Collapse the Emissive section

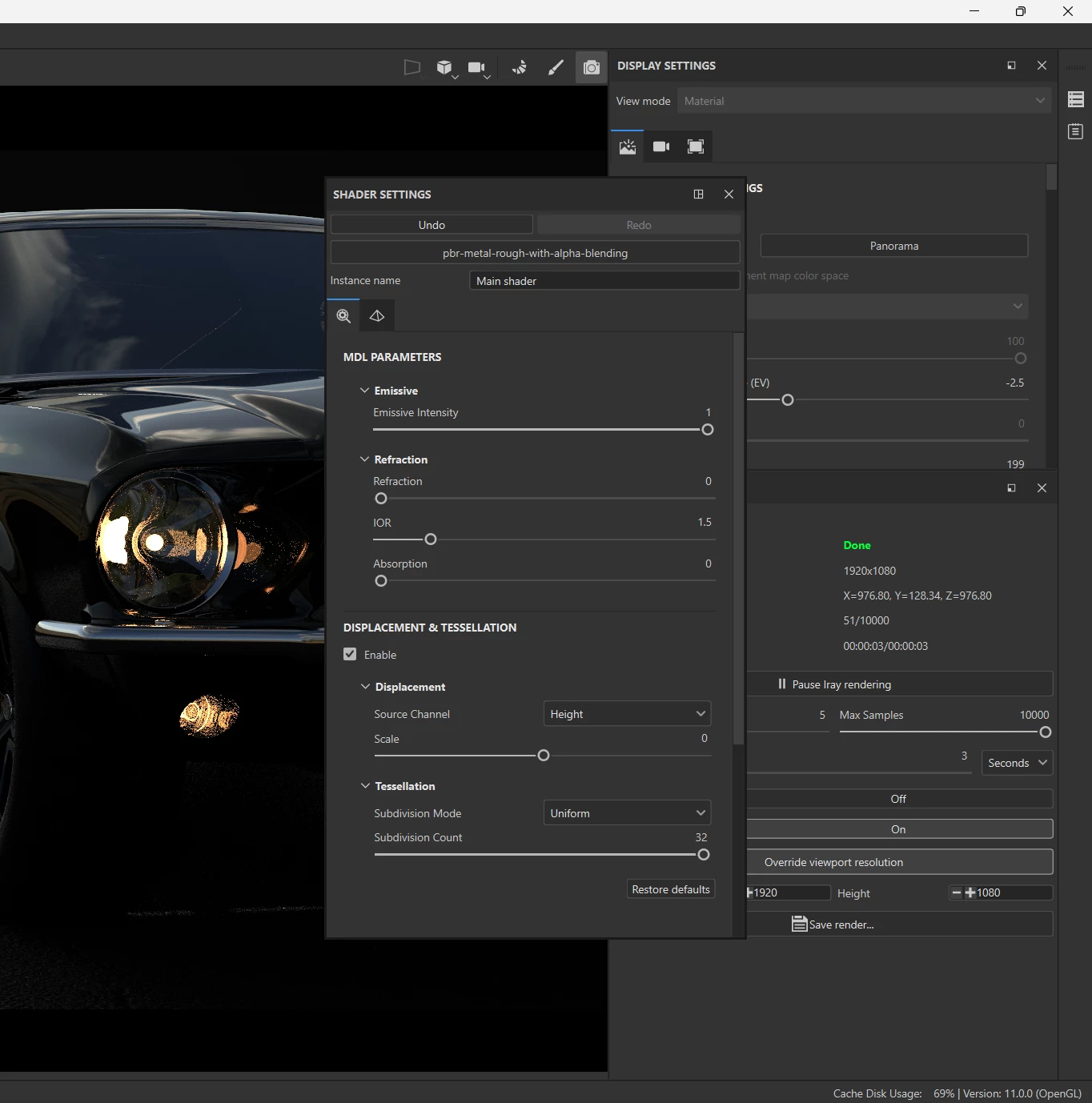(x=365, y=391)
